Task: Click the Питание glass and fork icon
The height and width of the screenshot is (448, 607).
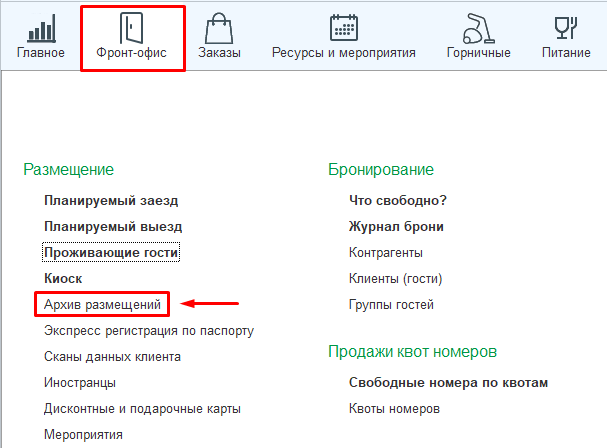Action: click(x=566, y=27)
